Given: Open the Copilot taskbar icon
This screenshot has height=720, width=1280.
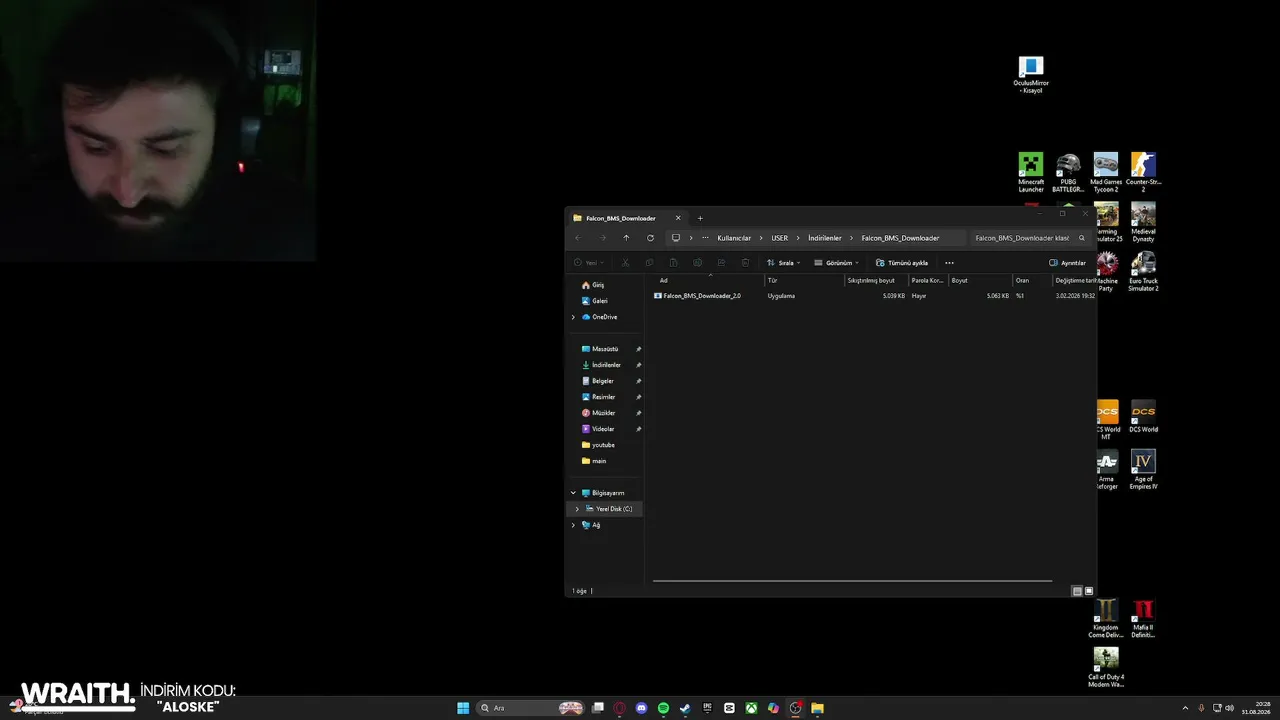Looking at the screenshot, I should coord(773,708).
